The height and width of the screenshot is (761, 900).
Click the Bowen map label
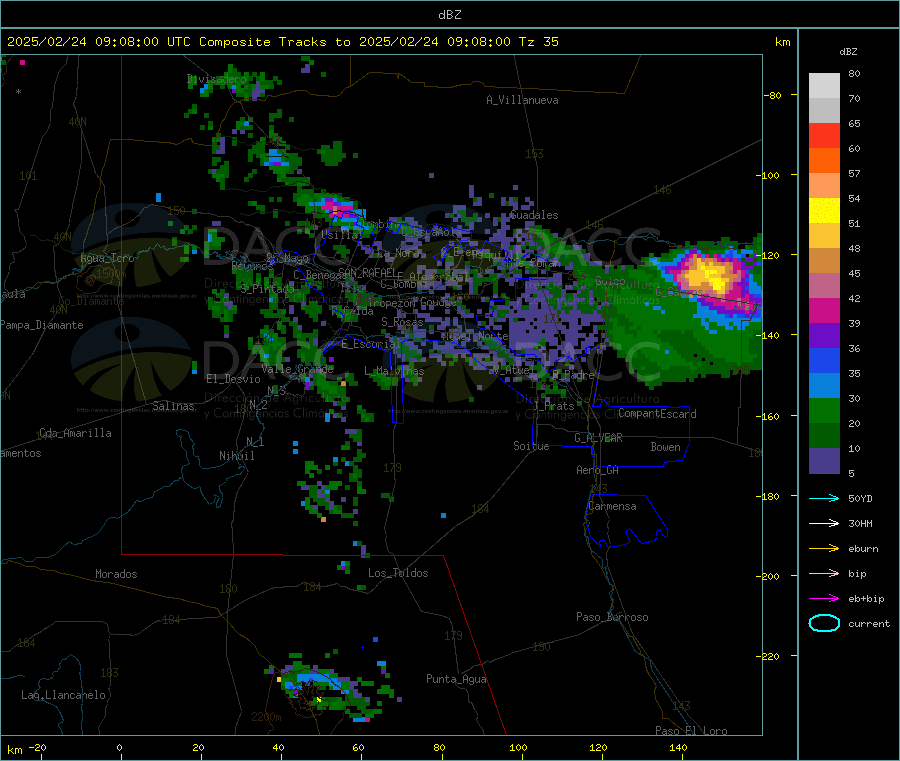665,447
